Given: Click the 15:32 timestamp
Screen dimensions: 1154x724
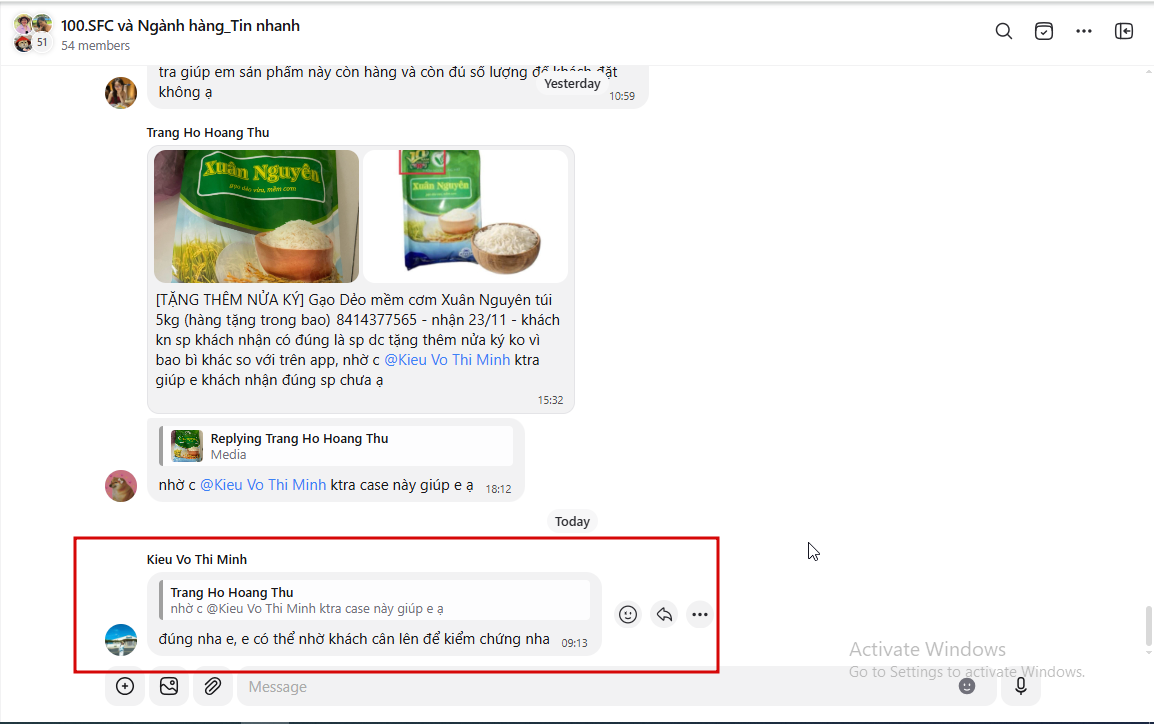Looking at the screenshot, I should (550, 400).
